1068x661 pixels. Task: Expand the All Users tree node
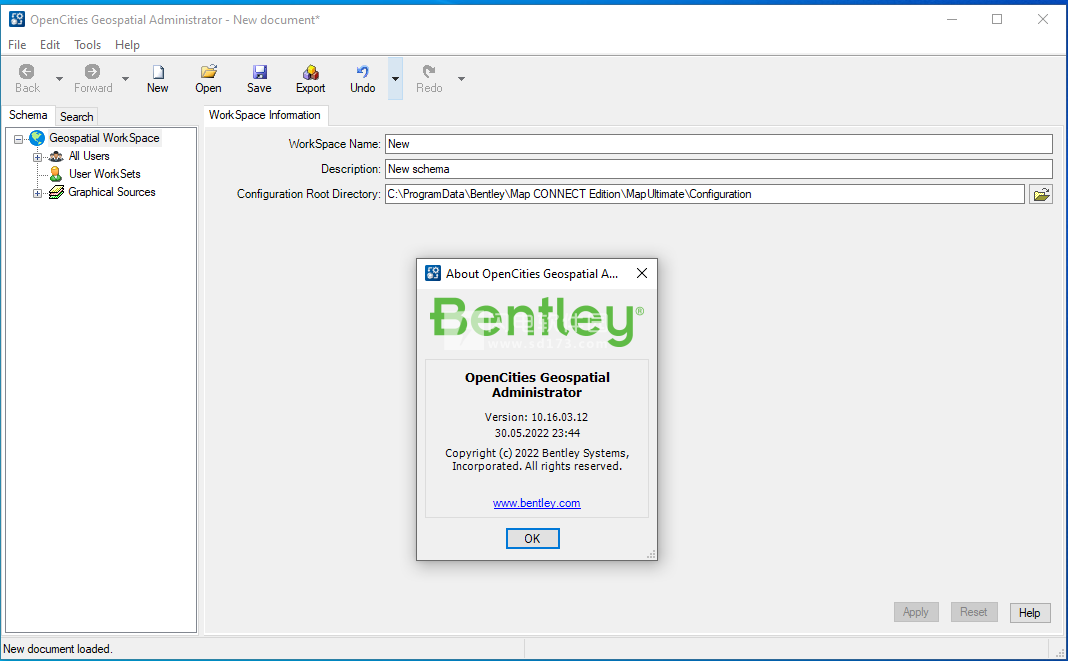[x=37, y=157]
